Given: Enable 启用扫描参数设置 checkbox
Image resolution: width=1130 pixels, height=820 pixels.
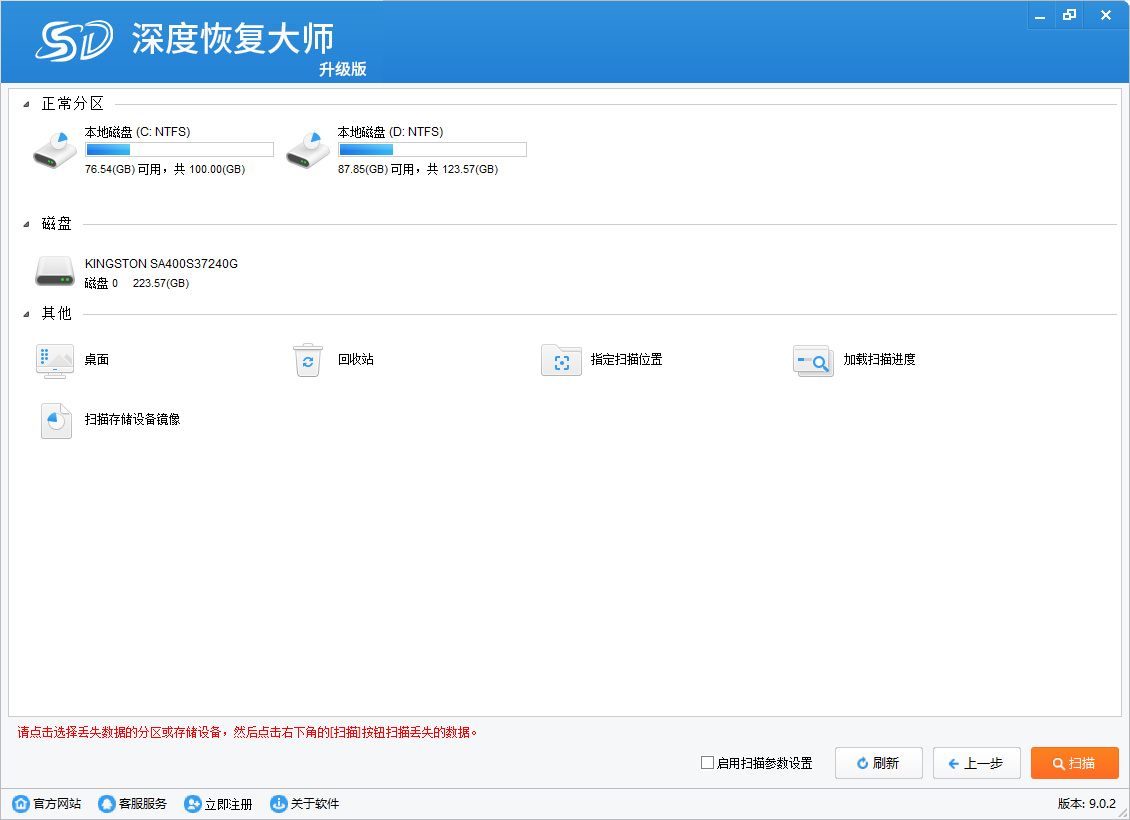Looking at the screenshot, I should click(707, 762).
